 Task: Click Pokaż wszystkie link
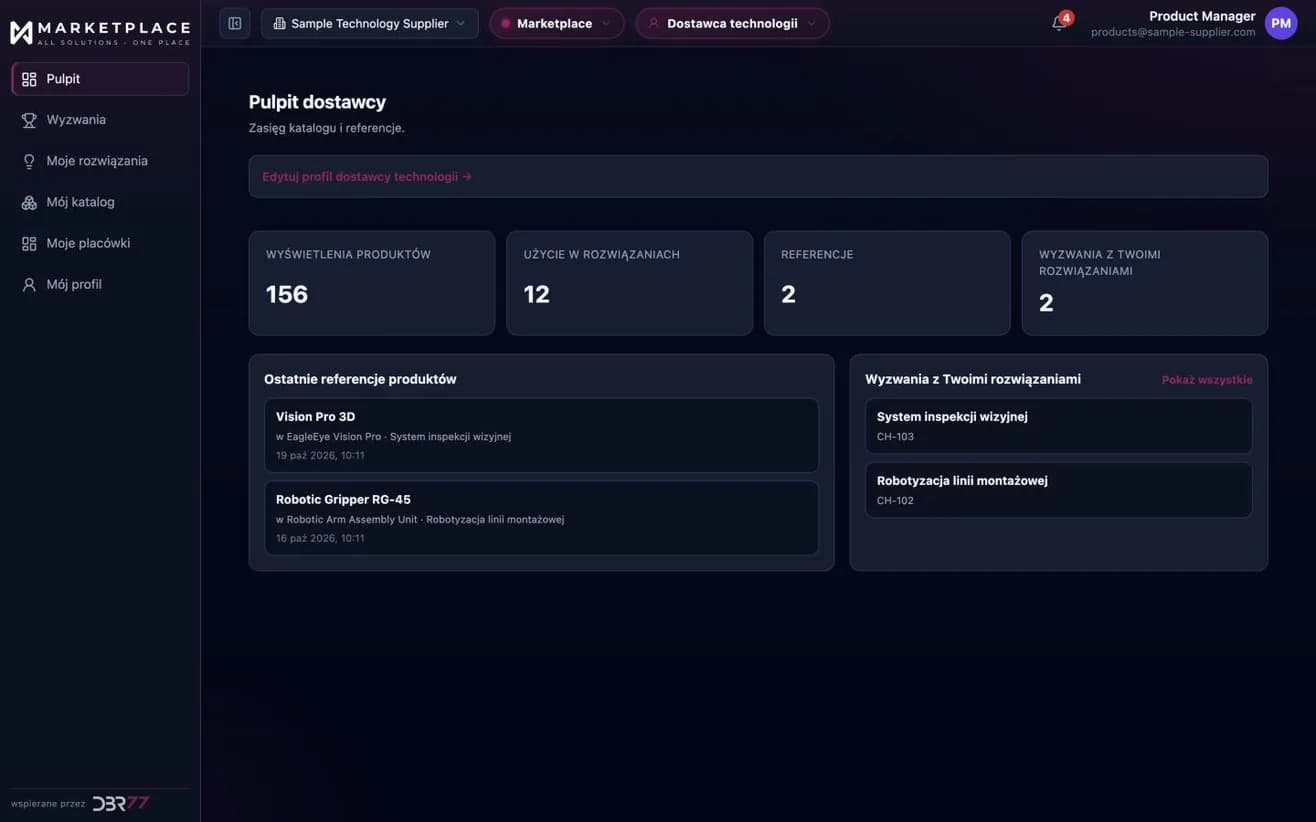tap(1207, 380)
